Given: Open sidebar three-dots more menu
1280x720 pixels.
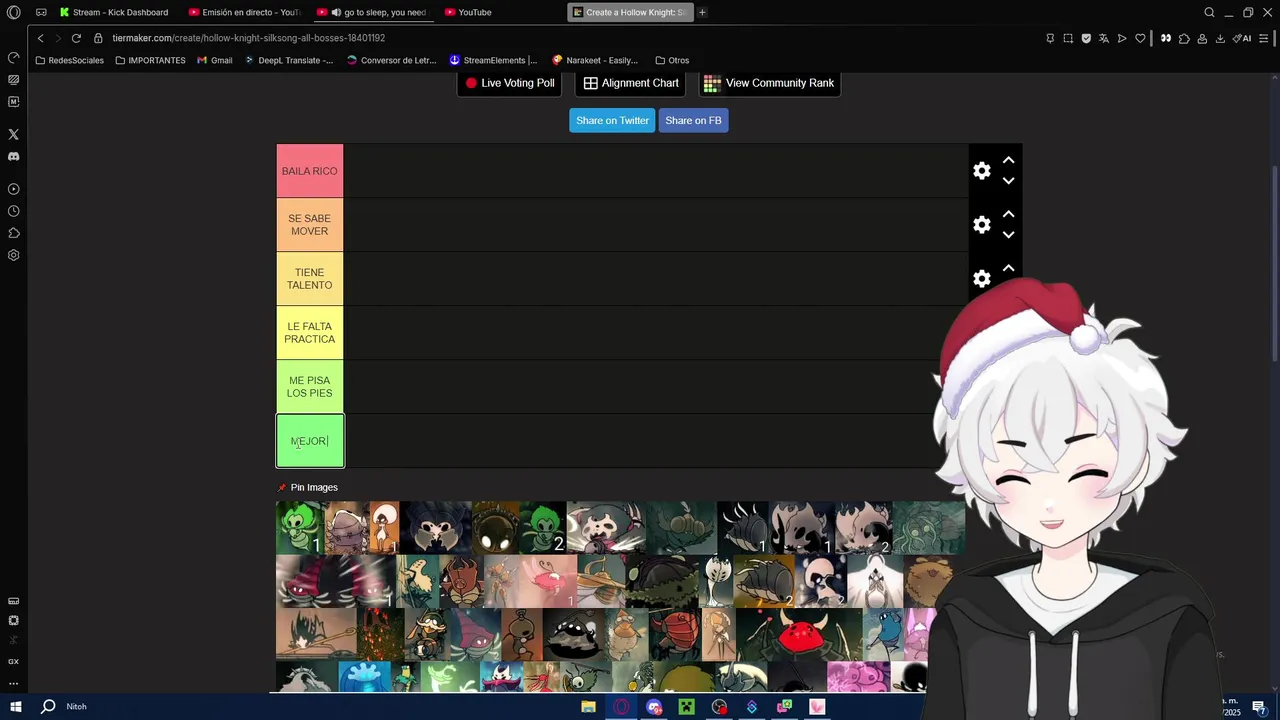Looking at the screenshot, I should (13, 684).
